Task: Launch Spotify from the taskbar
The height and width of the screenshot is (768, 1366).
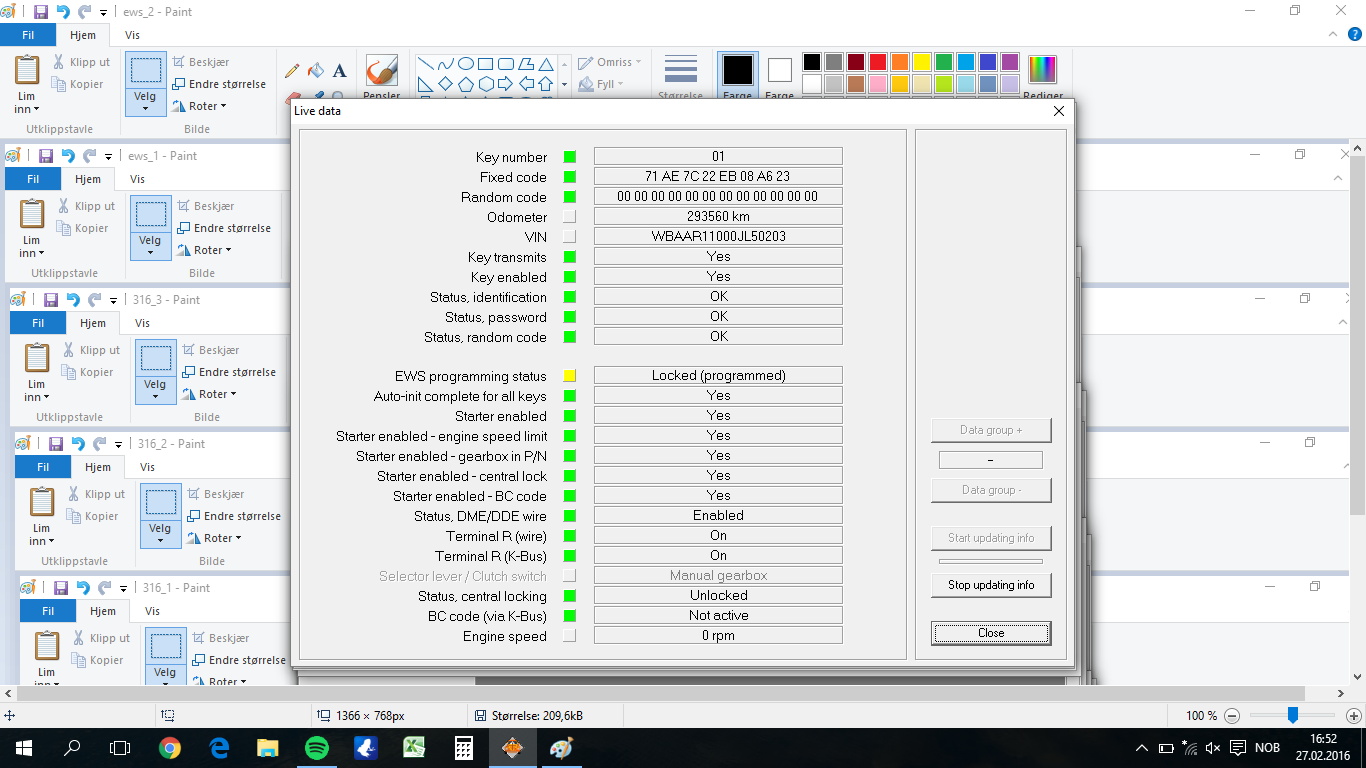Action: tap(316, 748)
